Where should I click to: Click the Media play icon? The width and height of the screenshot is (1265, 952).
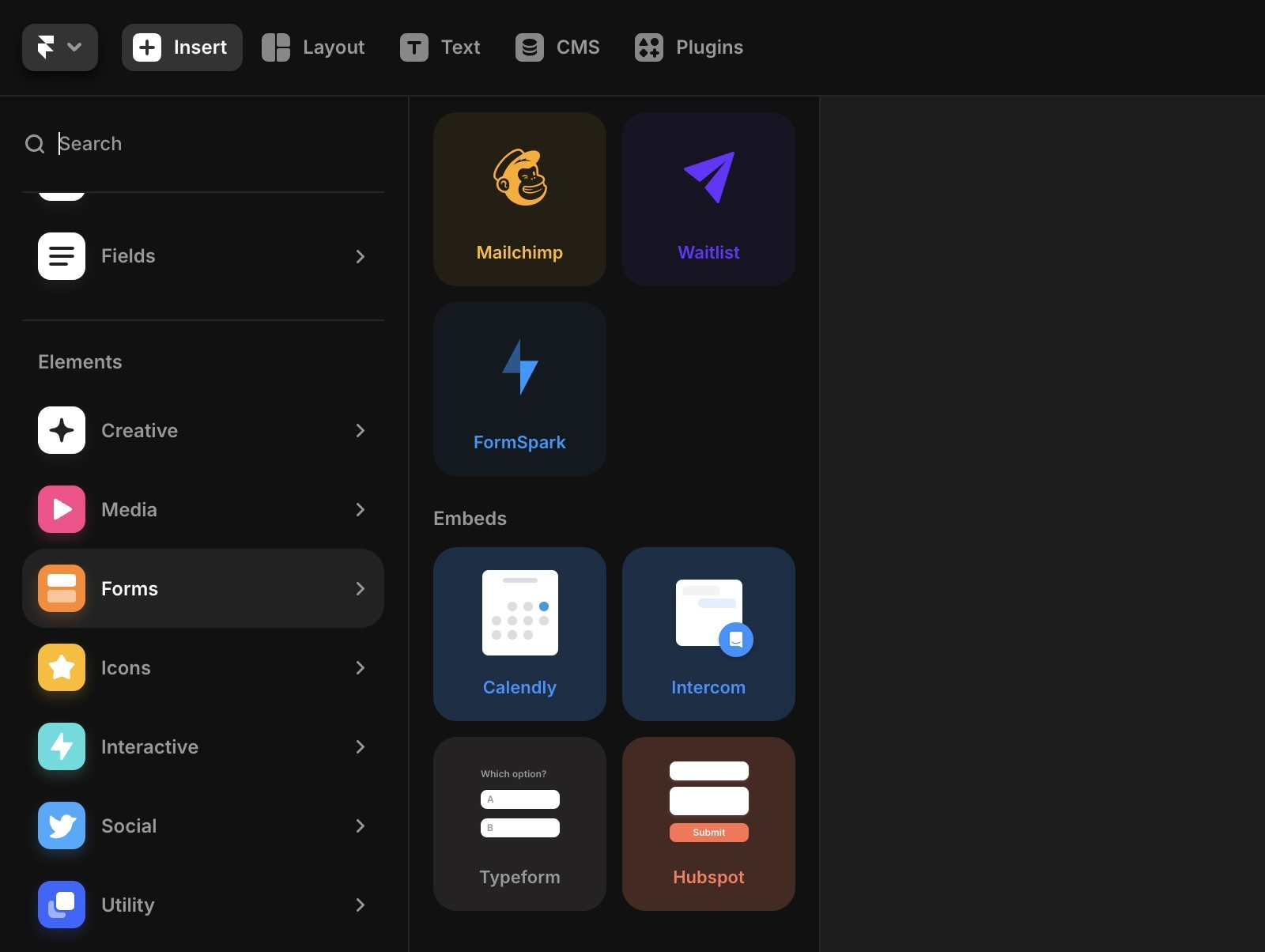click(x=62, y=509)
